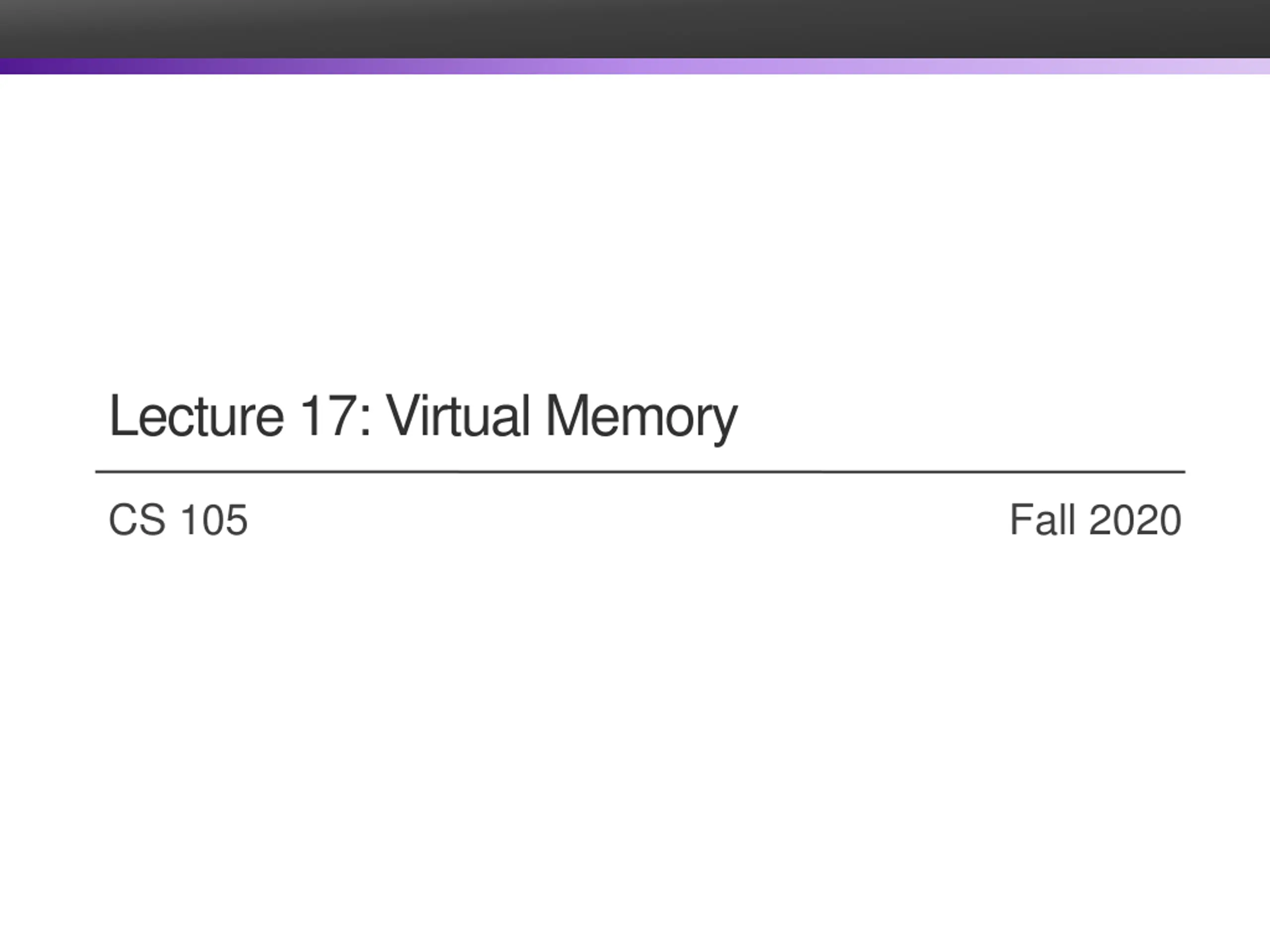This screenshot has width=1270, height=952.
Task: Click the word "Lecture" in the title
Action: (196, 416)
